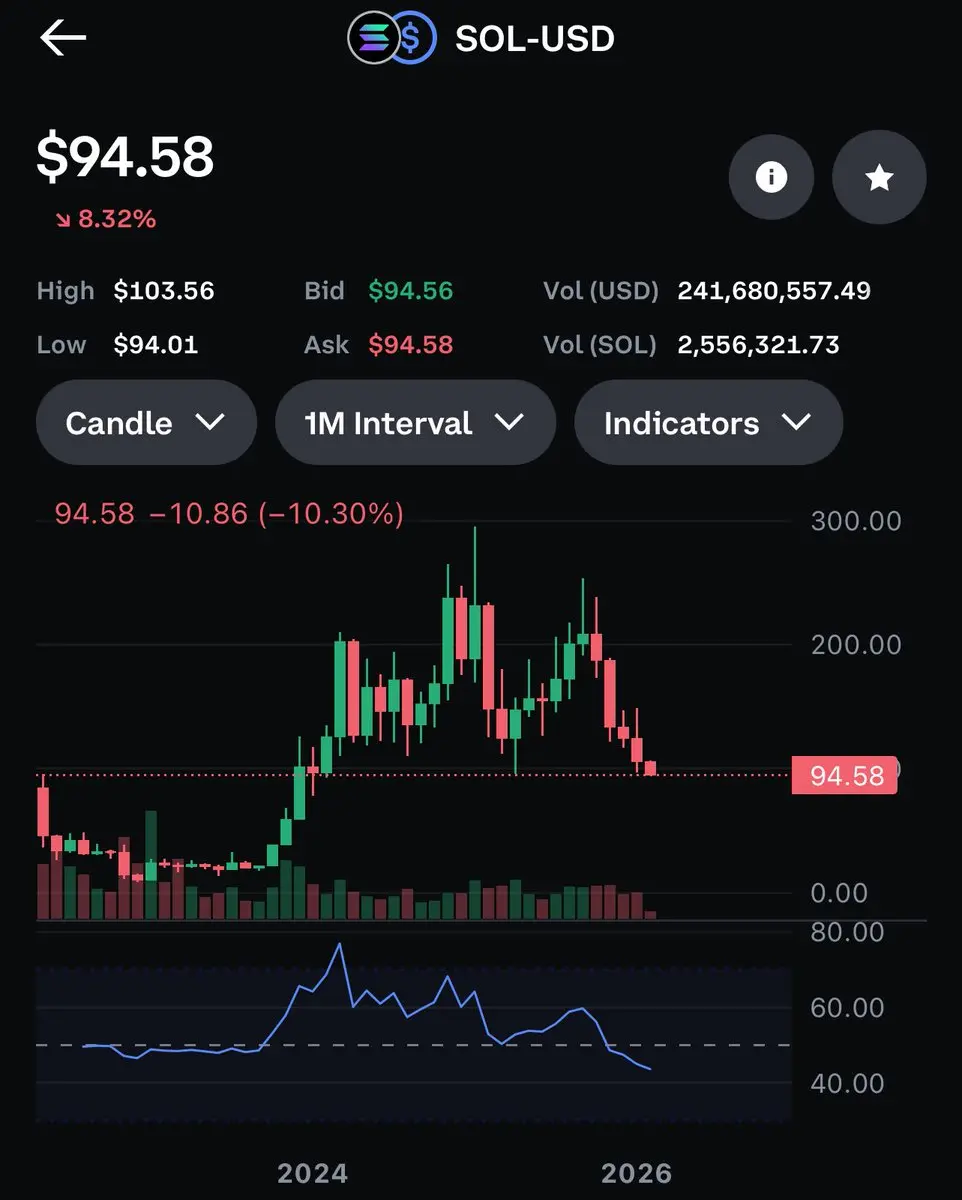Click the red 94.58 price axis tag
Viewport: 962px width, 1200px height.
(x=844, y=775)
